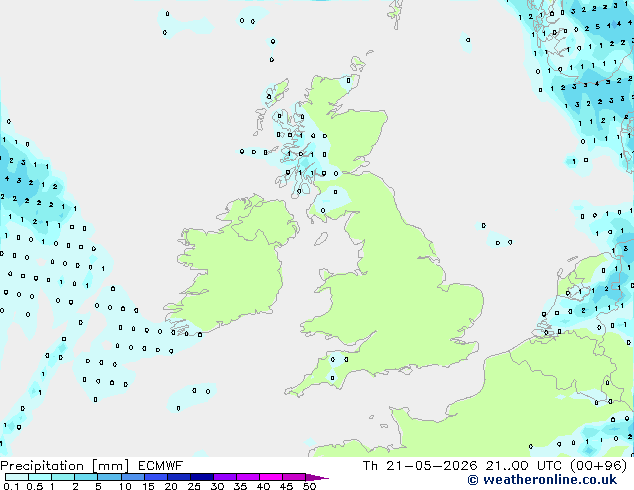Click the 'Th 21-05-2026' date text
This screenshot has height=490, width=634.
(420, 466)
